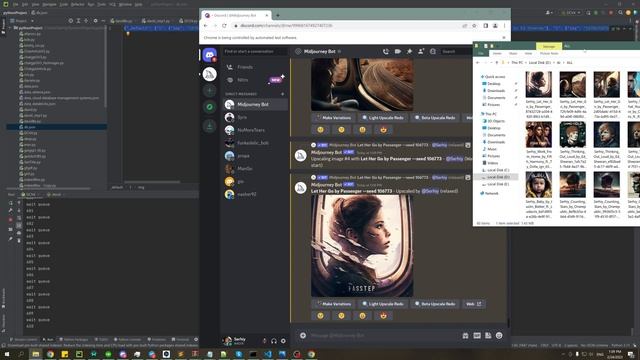Open Home tab in File Explorer ribbon

click(x=497, y=53)
